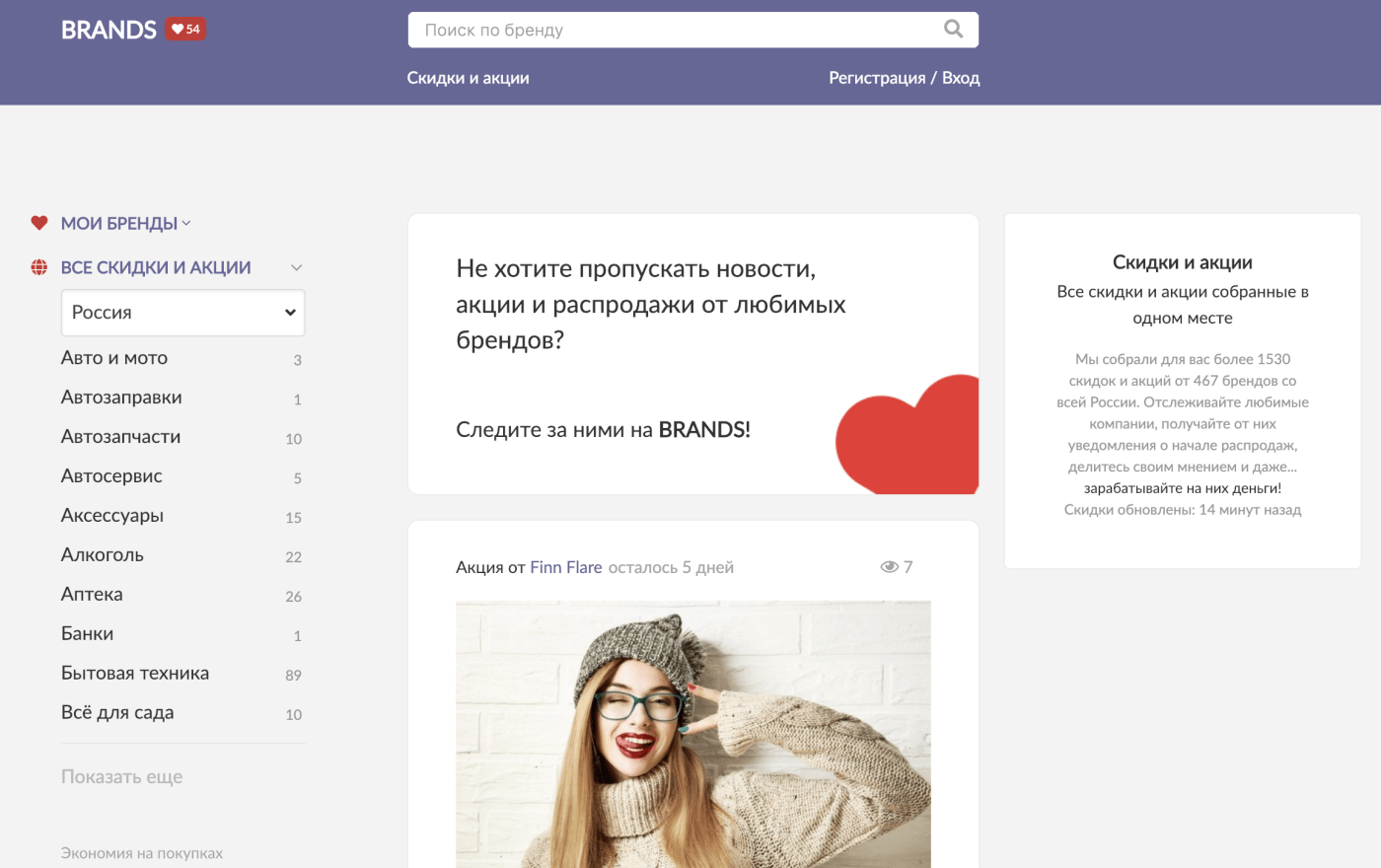1381x868 pixels.
Task: Expand the МОИ БРЕНДЫ list chevron
Action: (x=185, y=223)
